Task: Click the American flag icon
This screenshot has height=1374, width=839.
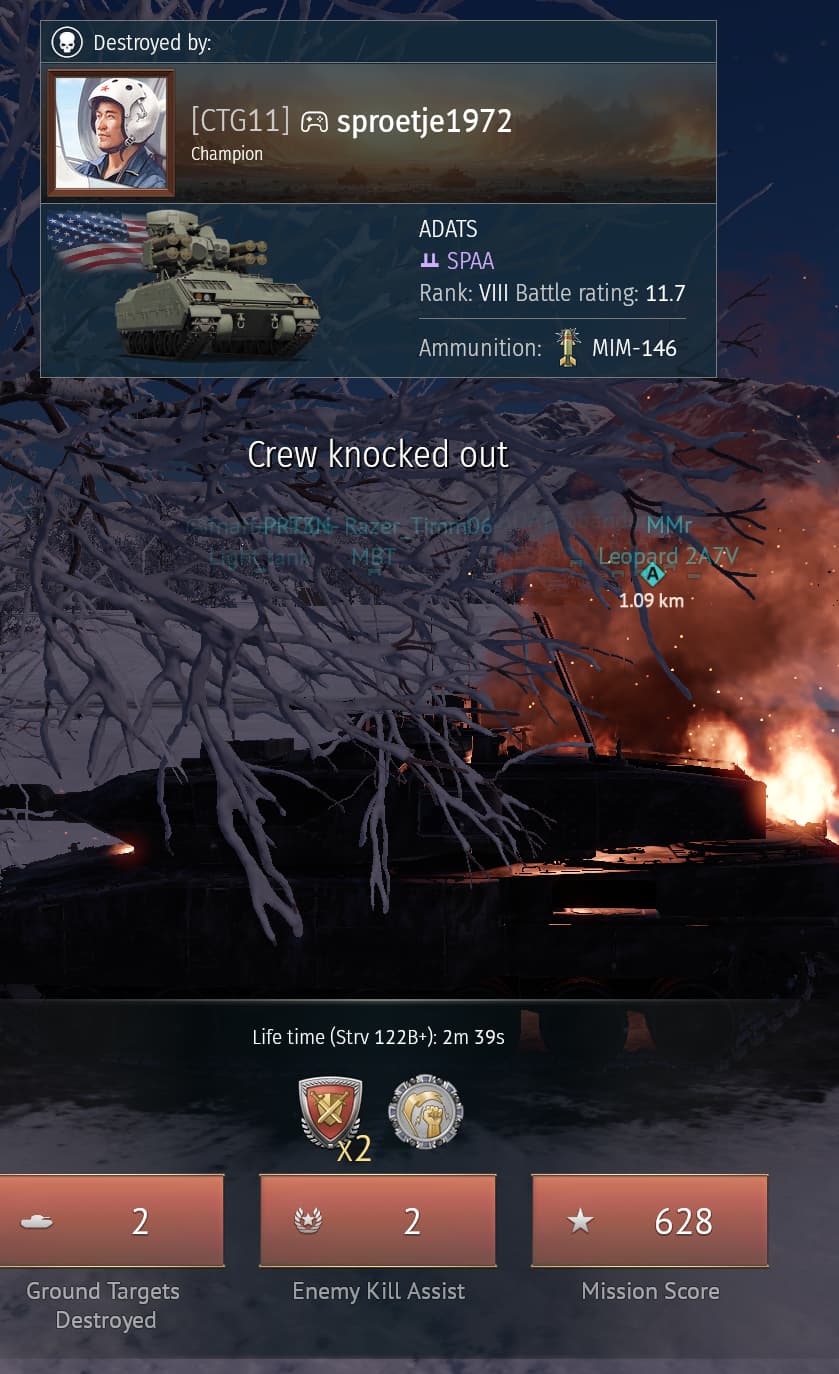Action: tap(97, 241)
